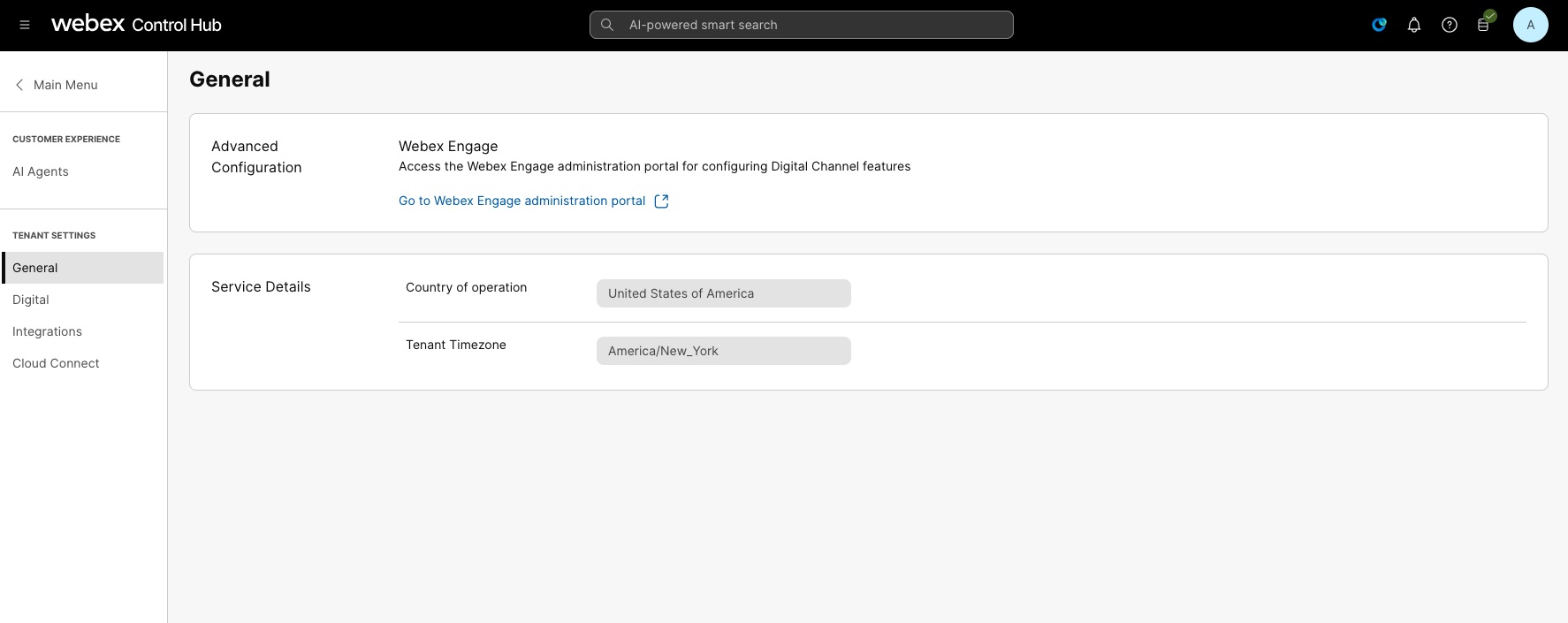The height and width of the screenshot is (623, 1568).
Task: Go to Integrations settings
Action: (x=47, y=331)
